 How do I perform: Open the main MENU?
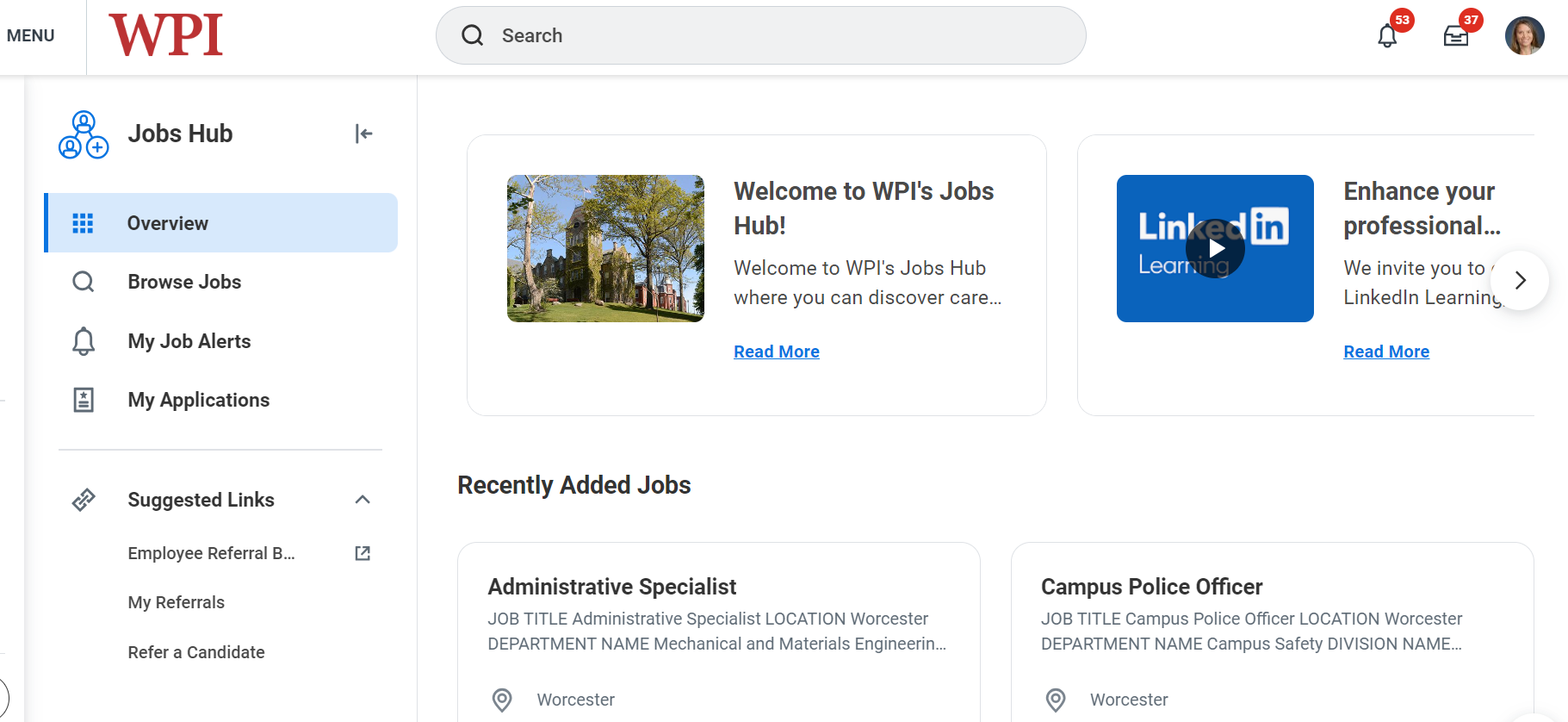coord(30,35)
